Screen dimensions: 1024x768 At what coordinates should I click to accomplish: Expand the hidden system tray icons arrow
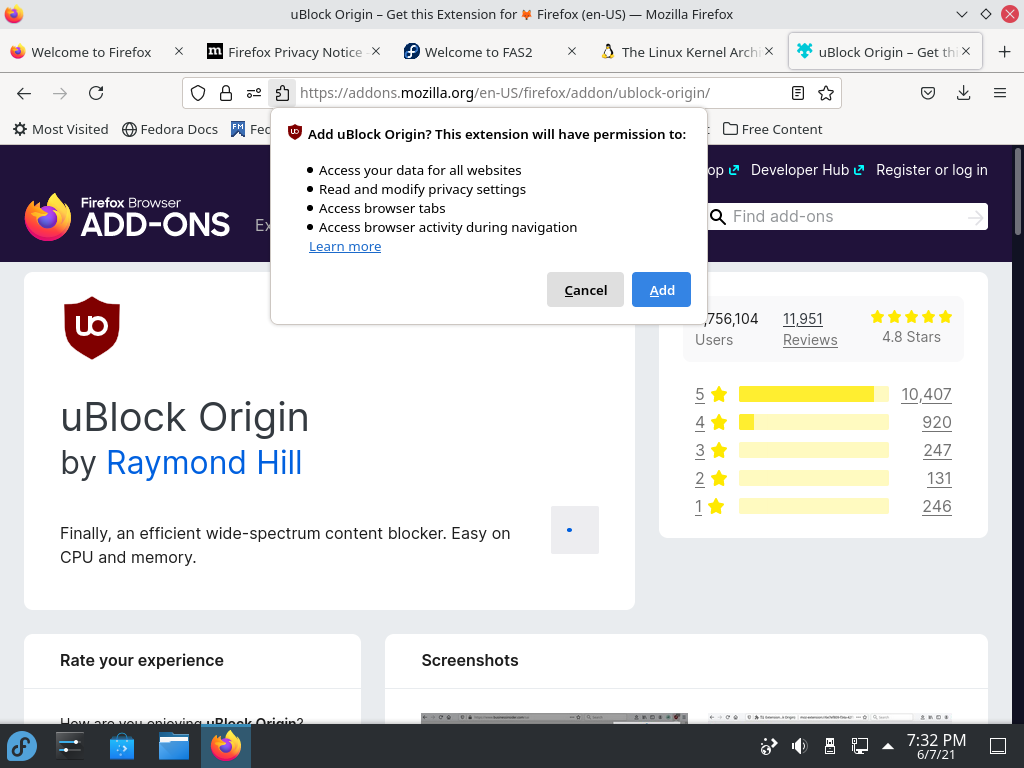(x=888, y=746)
